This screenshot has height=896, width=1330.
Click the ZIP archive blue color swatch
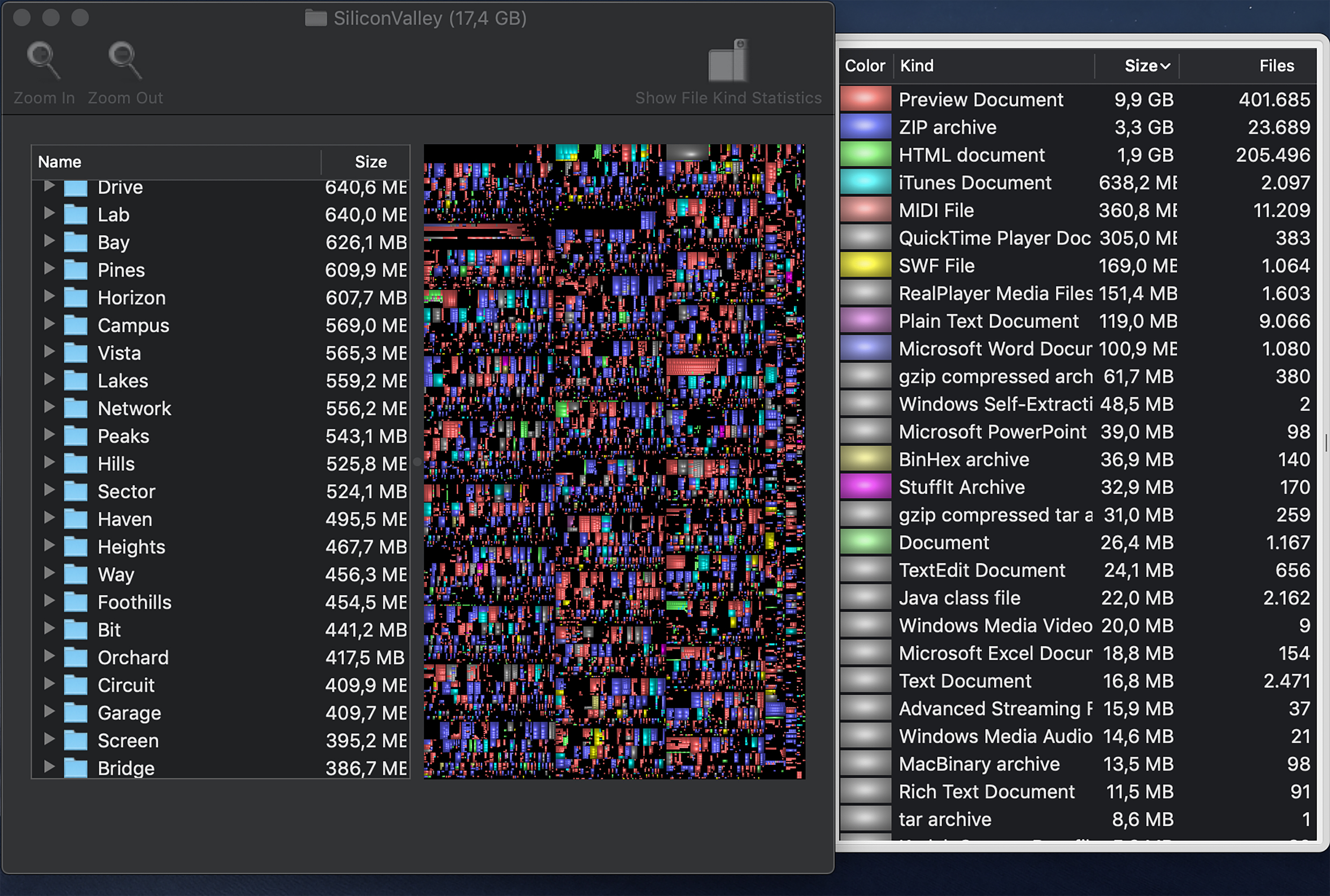point(865,127)
